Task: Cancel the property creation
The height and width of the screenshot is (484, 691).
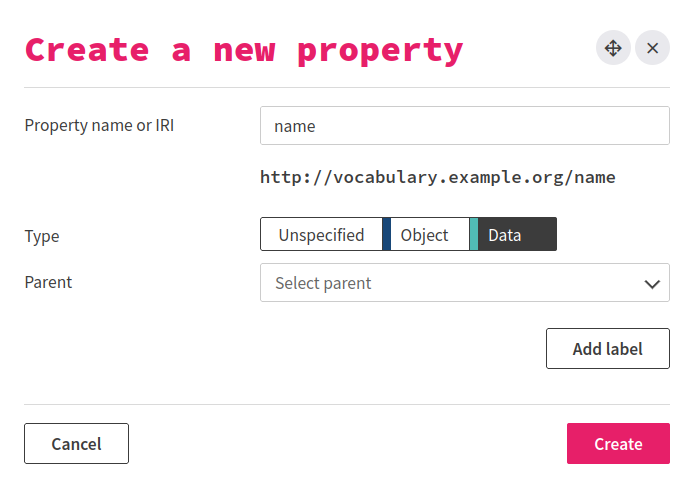Action: 76,444
